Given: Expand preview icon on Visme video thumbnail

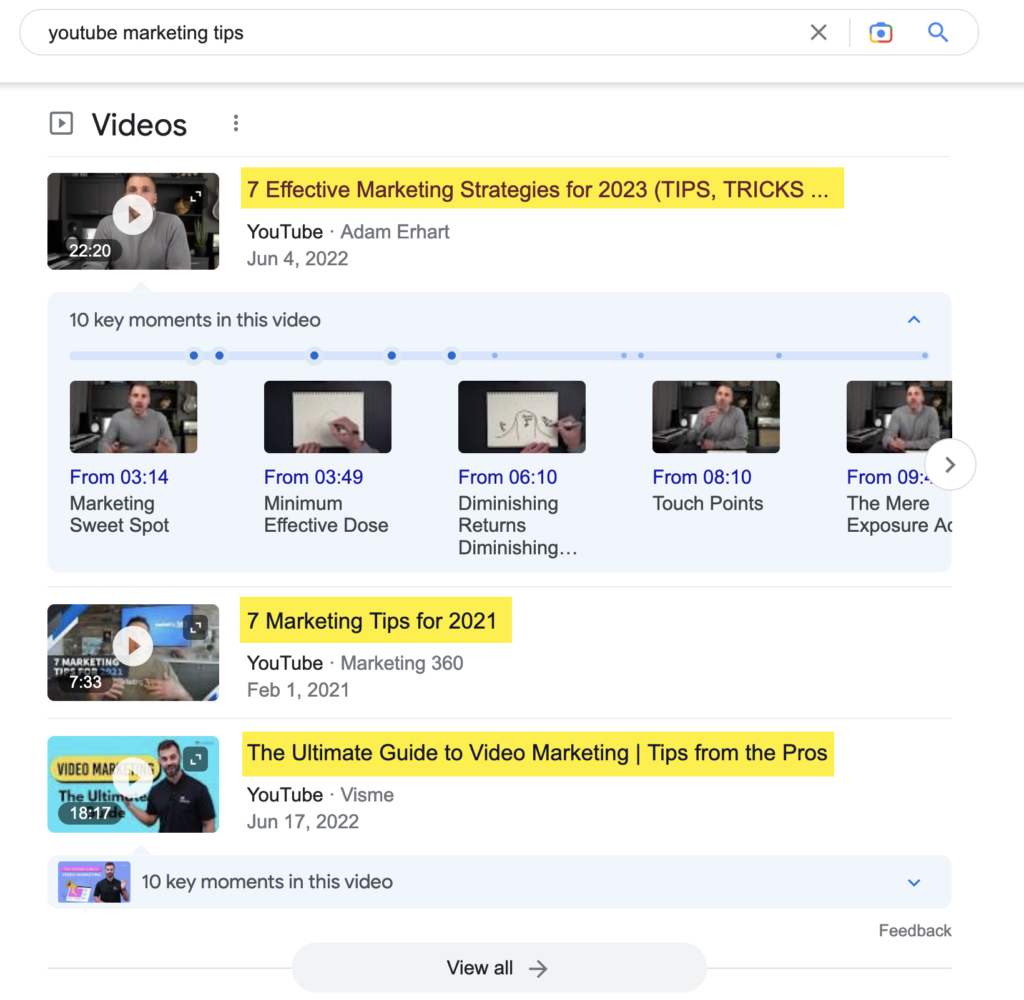Looking at the screenshot, I should click(197, 761).
